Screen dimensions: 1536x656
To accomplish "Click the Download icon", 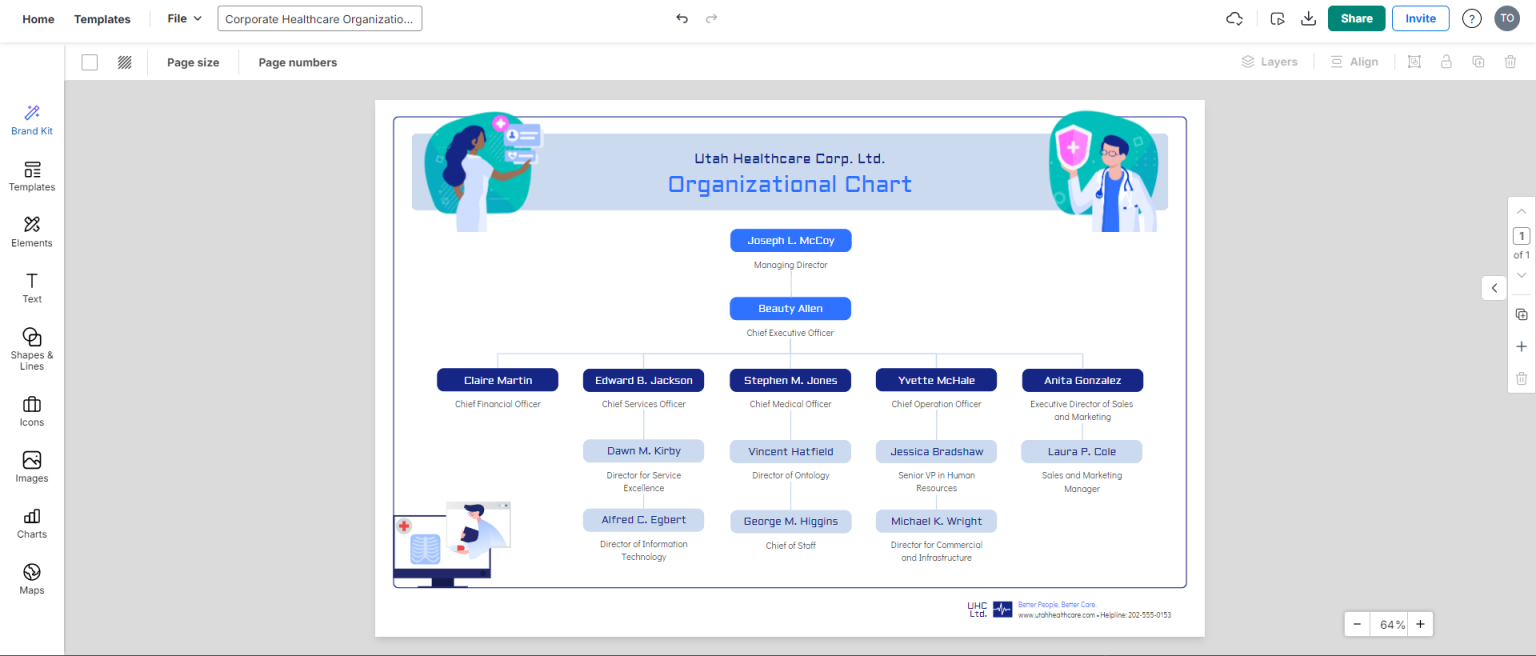I will (1308, 18).
